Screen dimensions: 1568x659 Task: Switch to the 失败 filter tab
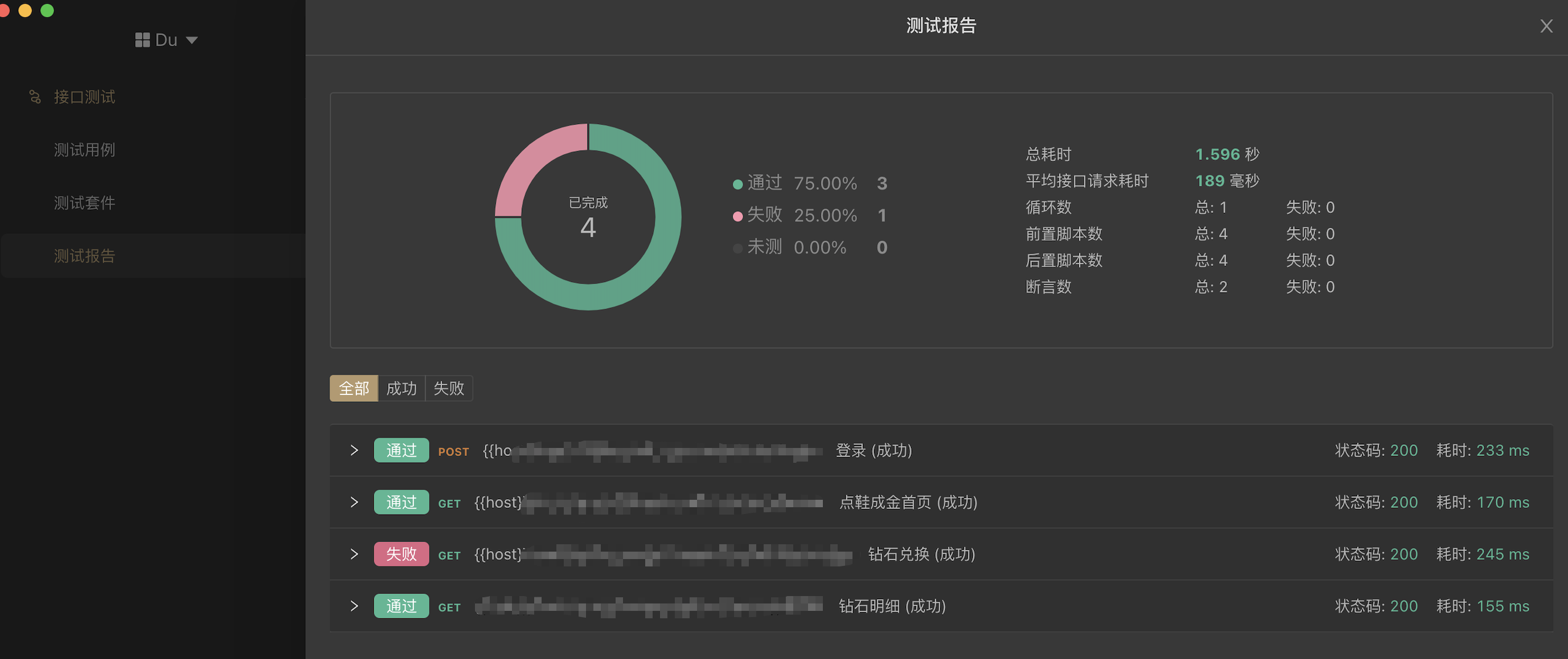click(x=449, y=388)
